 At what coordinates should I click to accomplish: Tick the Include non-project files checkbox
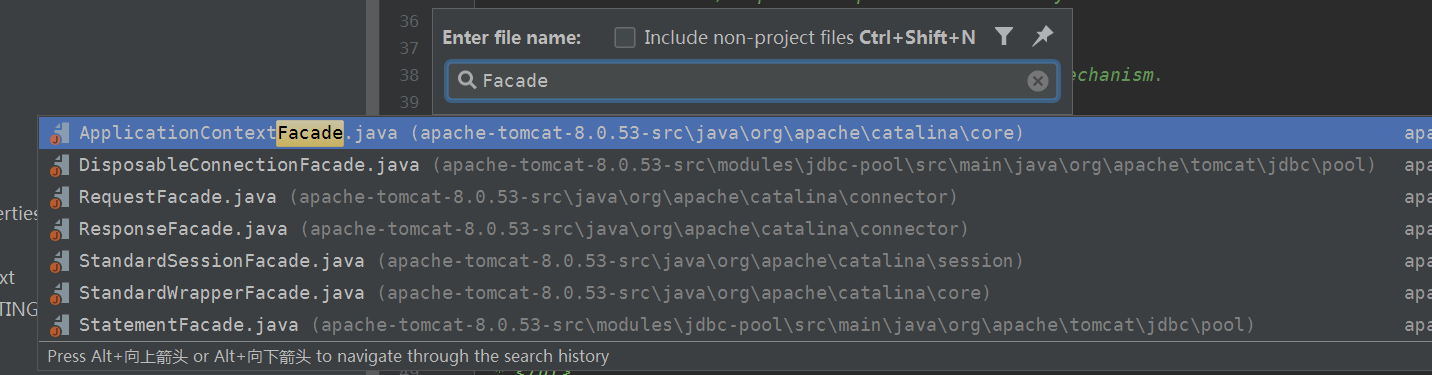(x=625, y=38)
